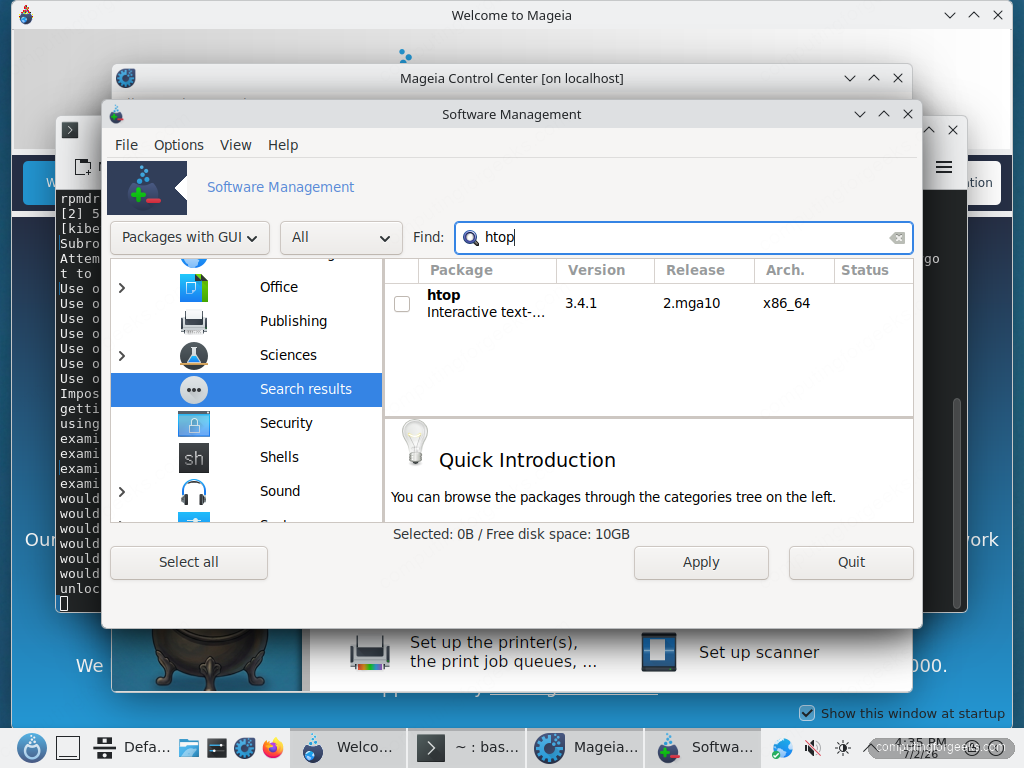Click the Apply button

pyautogui.click(x=701, y=563)
